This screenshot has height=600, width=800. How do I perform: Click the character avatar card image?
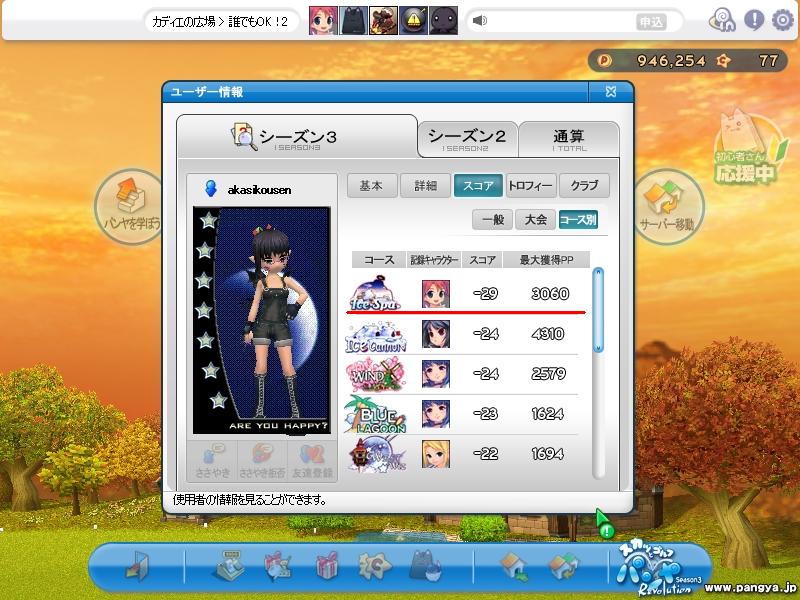tap(262, 320)
